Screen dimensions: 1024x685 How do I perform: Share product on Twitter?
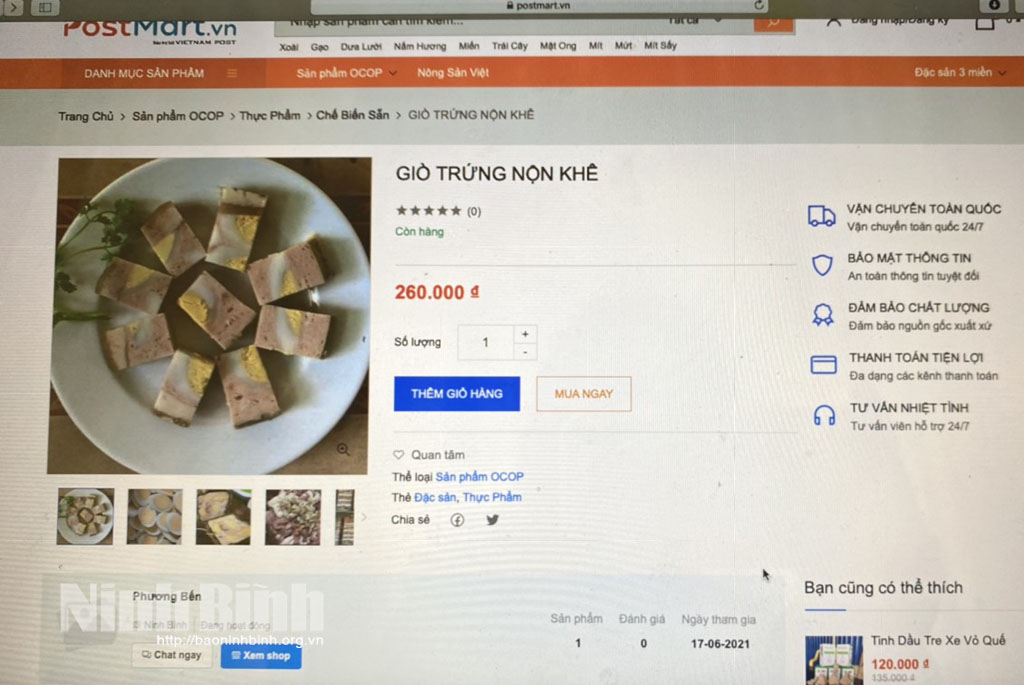point(492,520)
